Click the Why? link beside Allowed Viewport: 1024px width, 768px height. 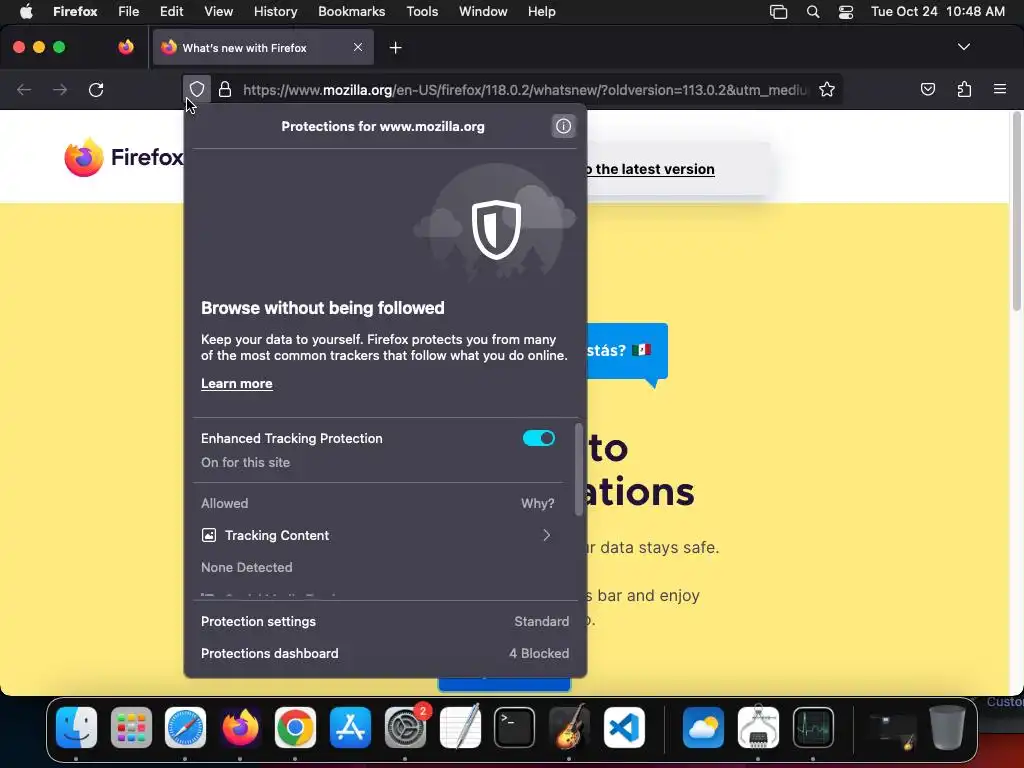tap(537, 504)
